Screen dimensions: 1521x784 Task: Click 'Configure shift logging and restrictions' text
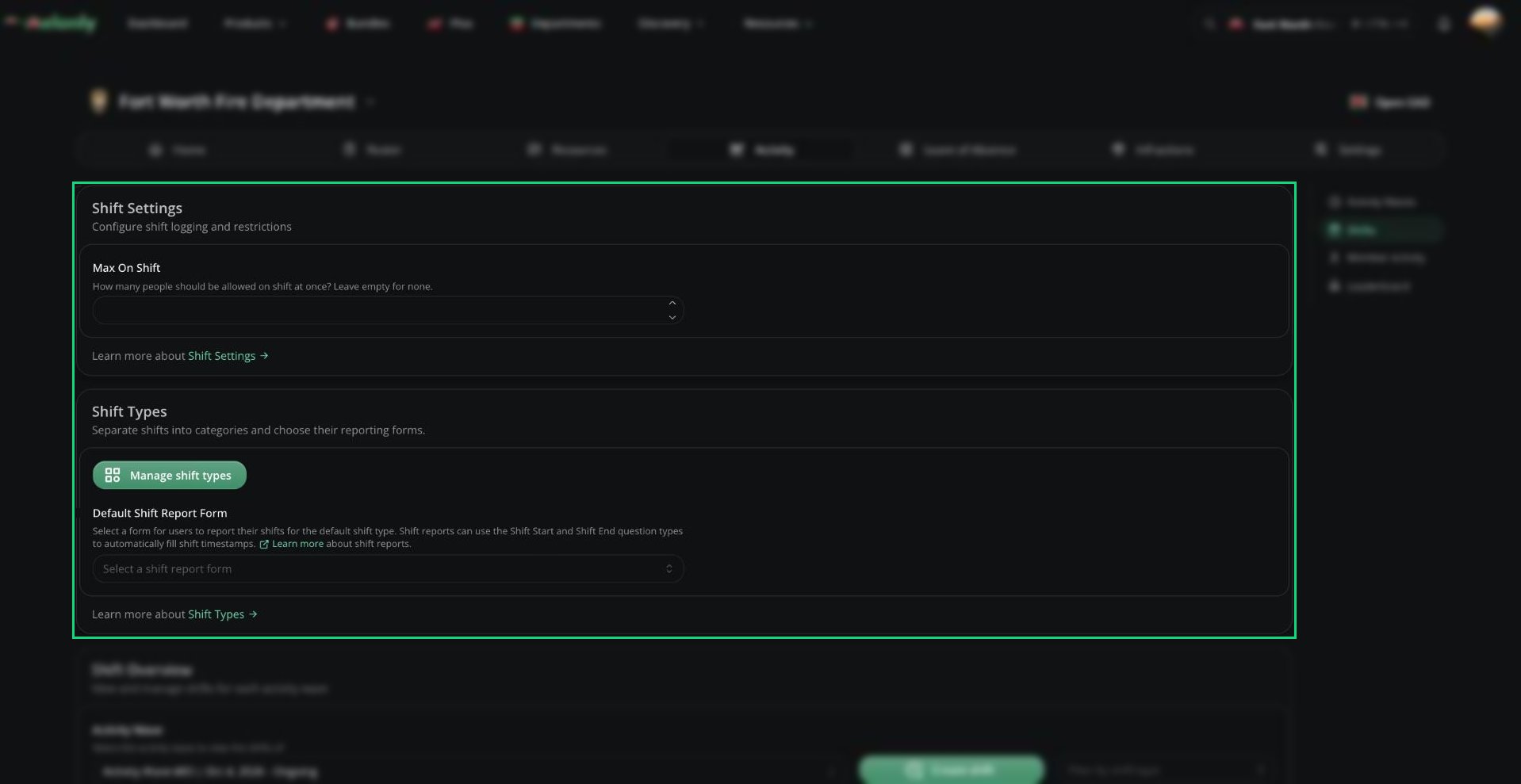click(x=192, y=227)
